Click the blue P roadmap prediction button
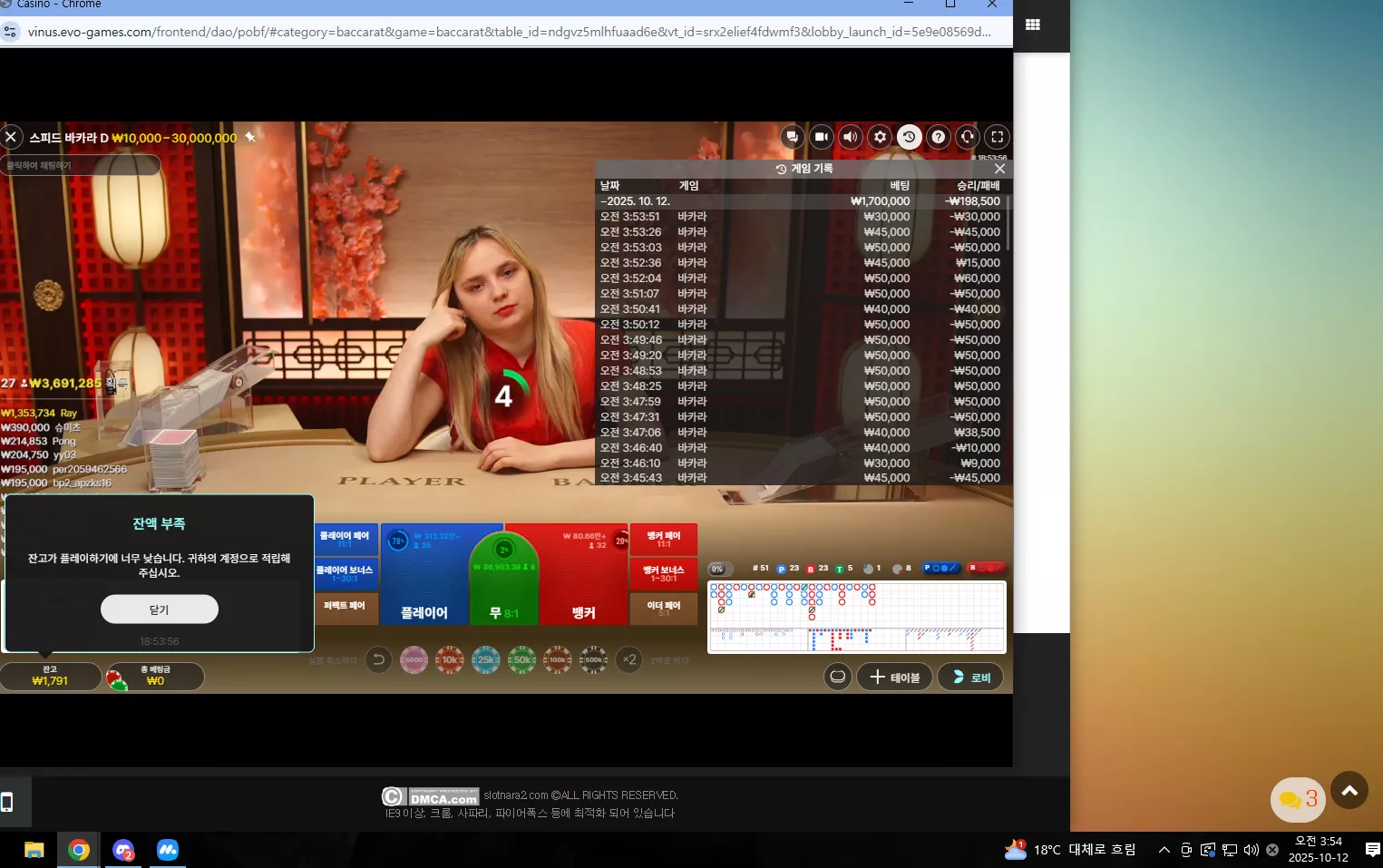1383x868 pixels. pos(941,569)
